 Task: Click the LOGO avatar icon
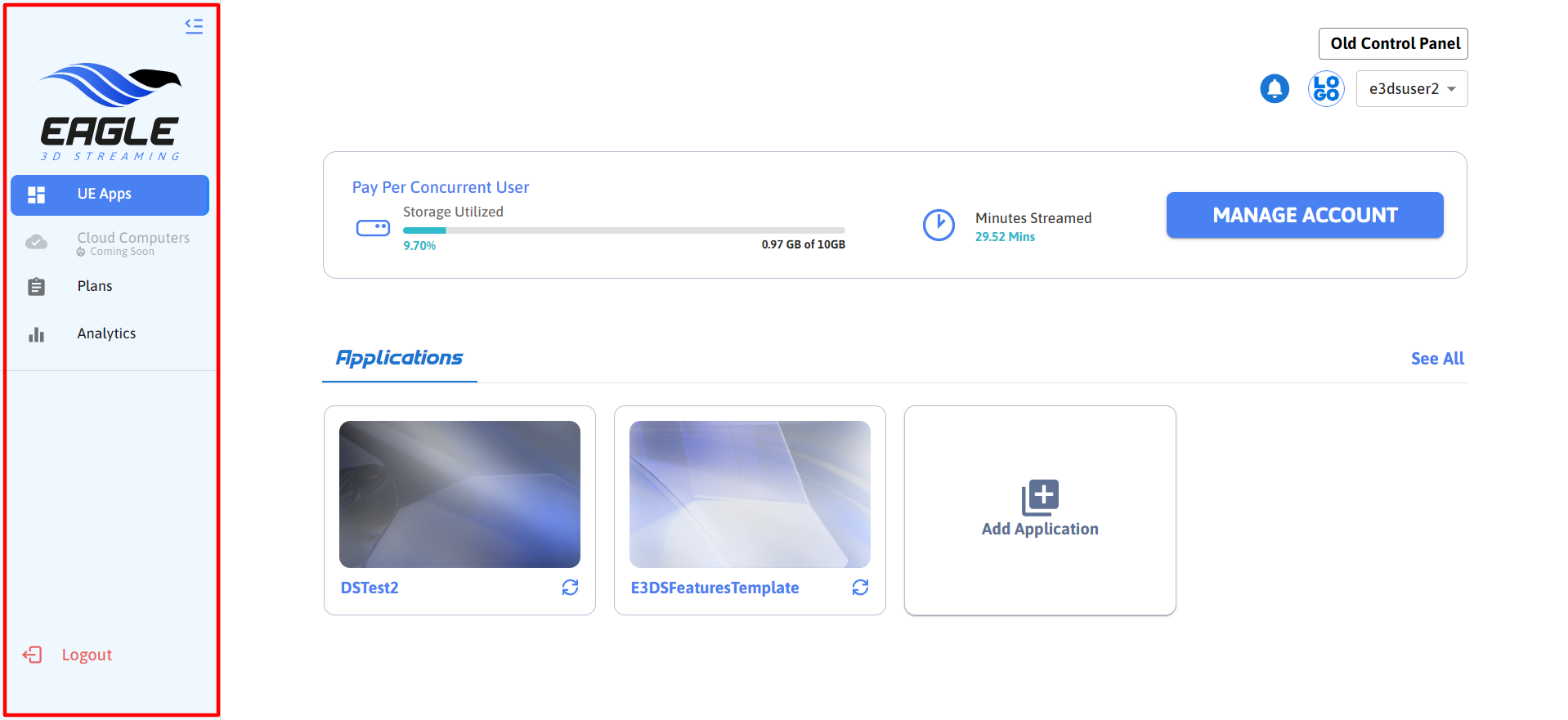point(1325,88)
